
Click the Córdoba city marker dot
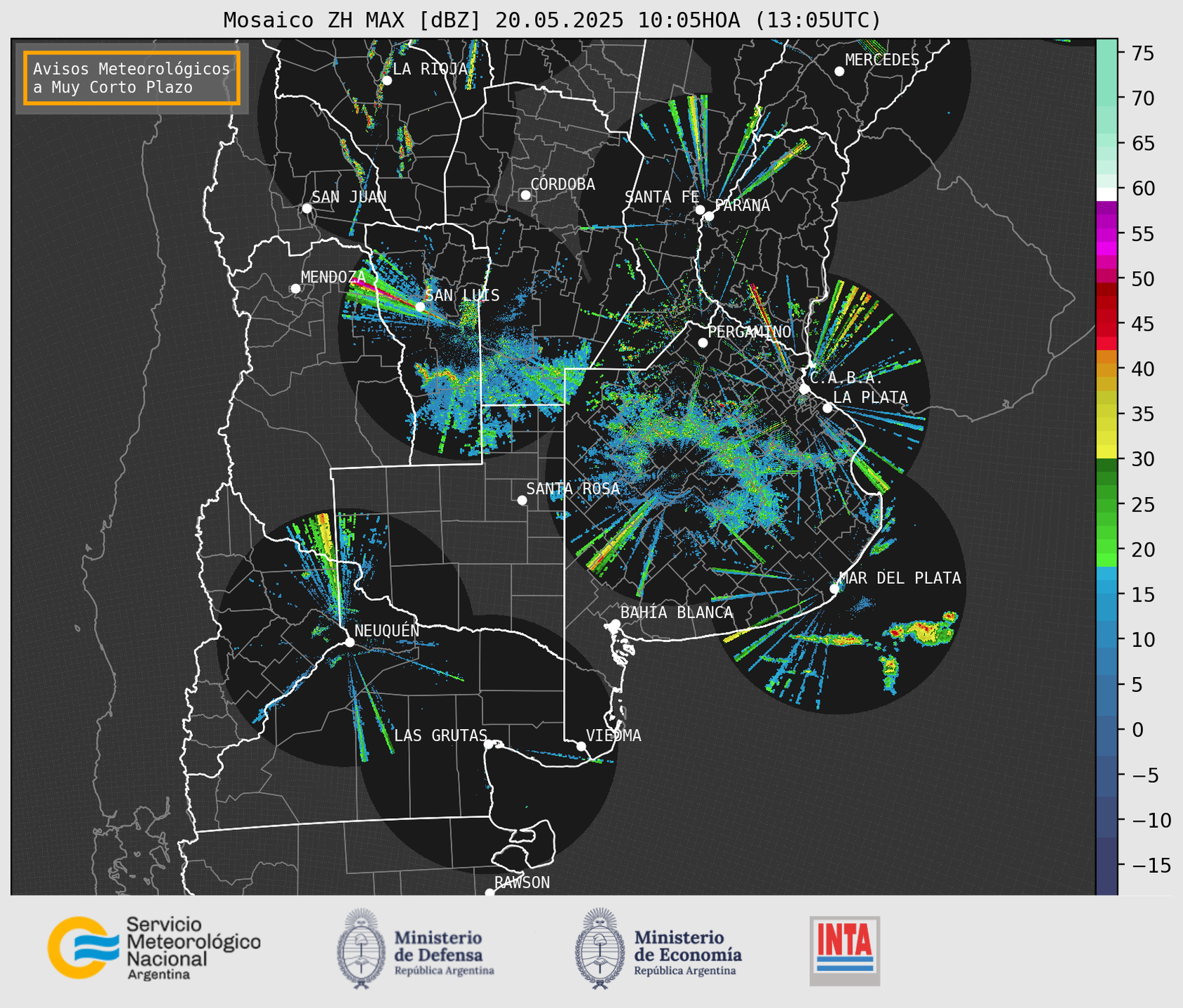525,195
